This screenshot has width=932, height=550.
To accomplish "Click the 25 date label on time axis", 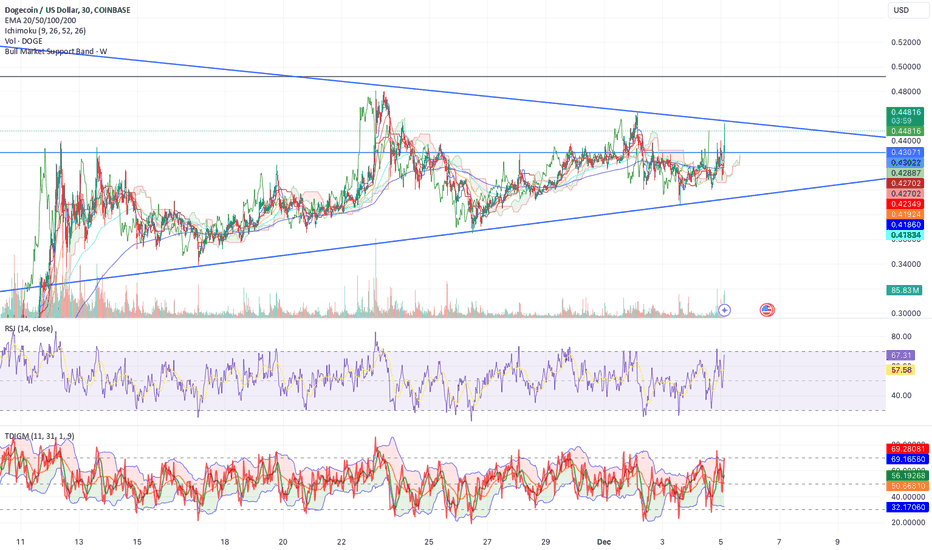I will 429,542.
